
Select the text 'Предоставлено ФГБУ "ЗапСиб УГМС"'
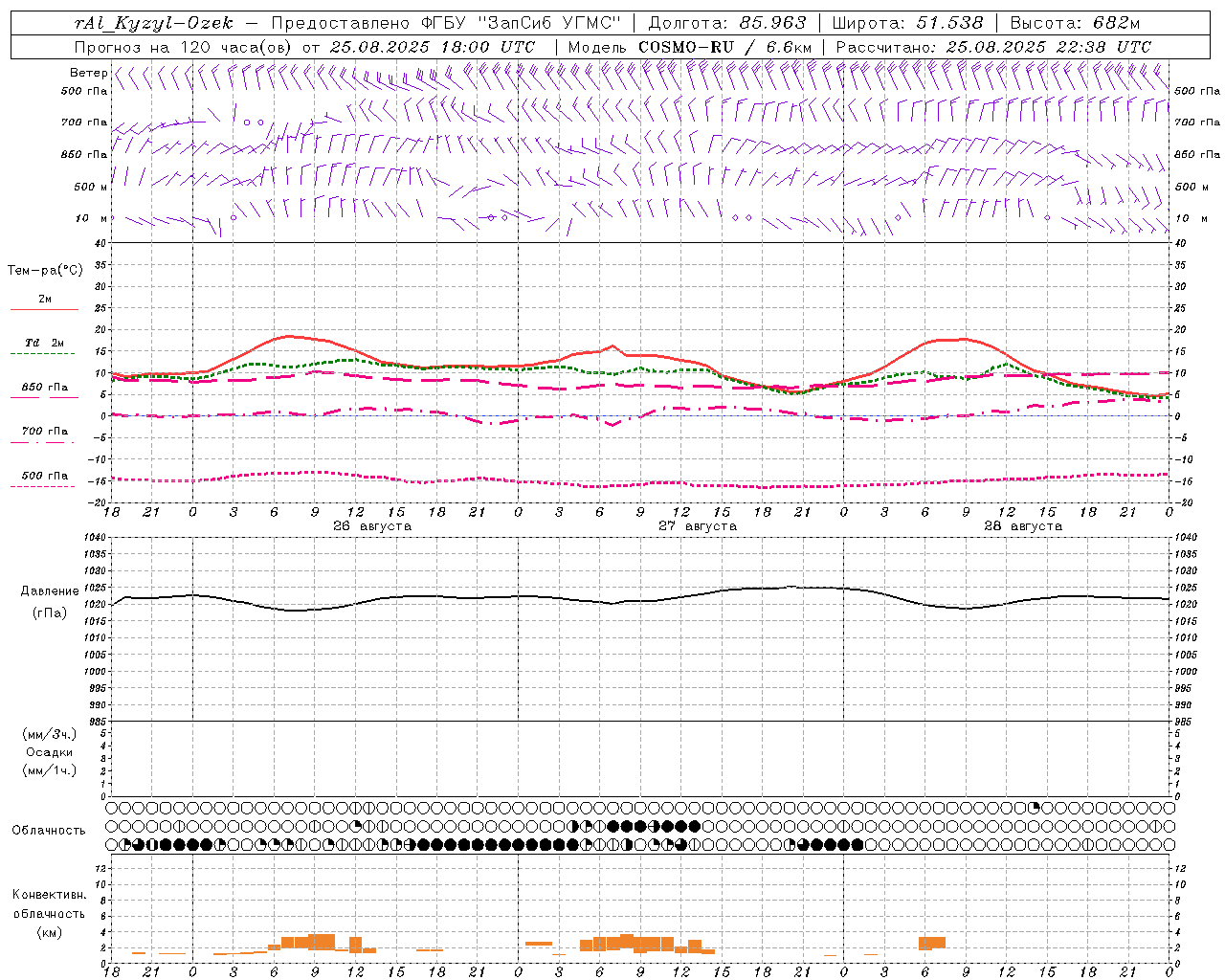pos(447,24)
